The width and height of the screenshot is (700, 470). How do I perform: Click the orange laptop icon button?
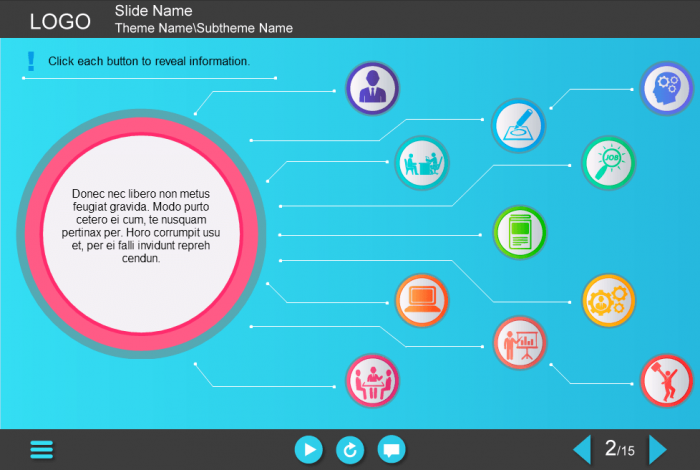click(421, 299)
